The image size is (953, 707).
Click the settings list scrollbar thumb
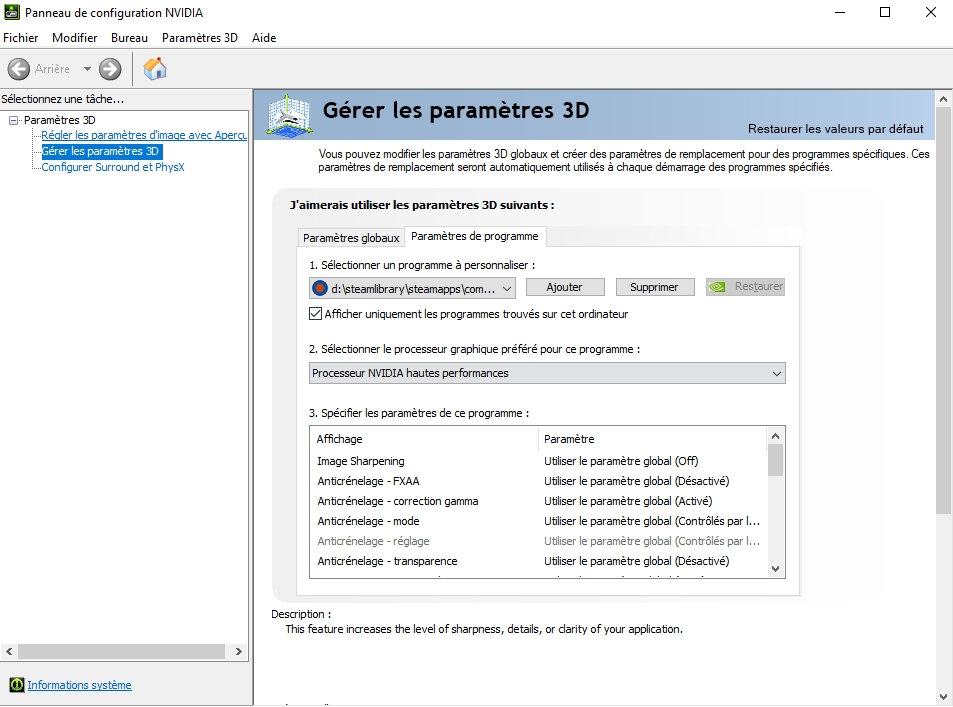(x=776, y=460)
